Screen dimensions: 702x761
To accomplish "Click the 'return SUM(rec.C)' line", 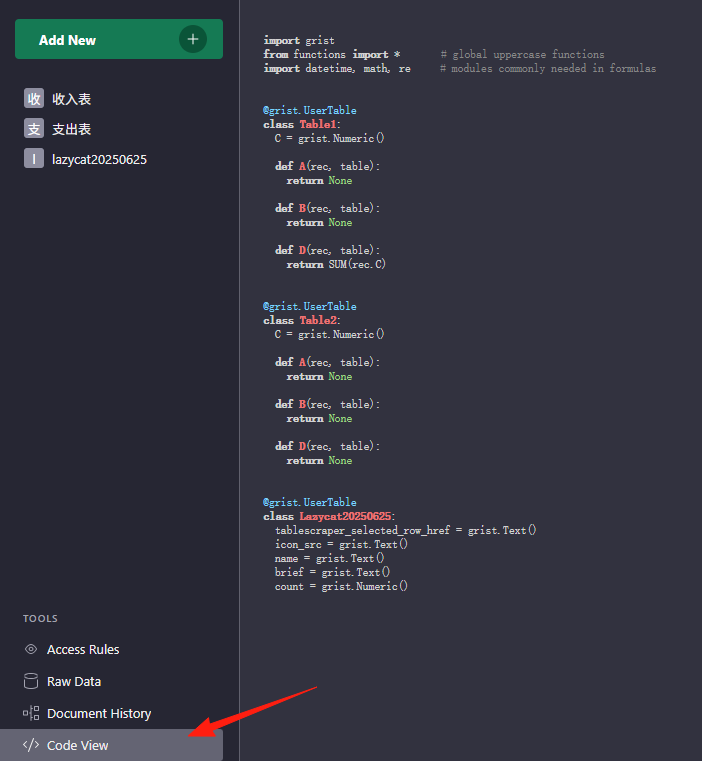I will tap(336, 265).
